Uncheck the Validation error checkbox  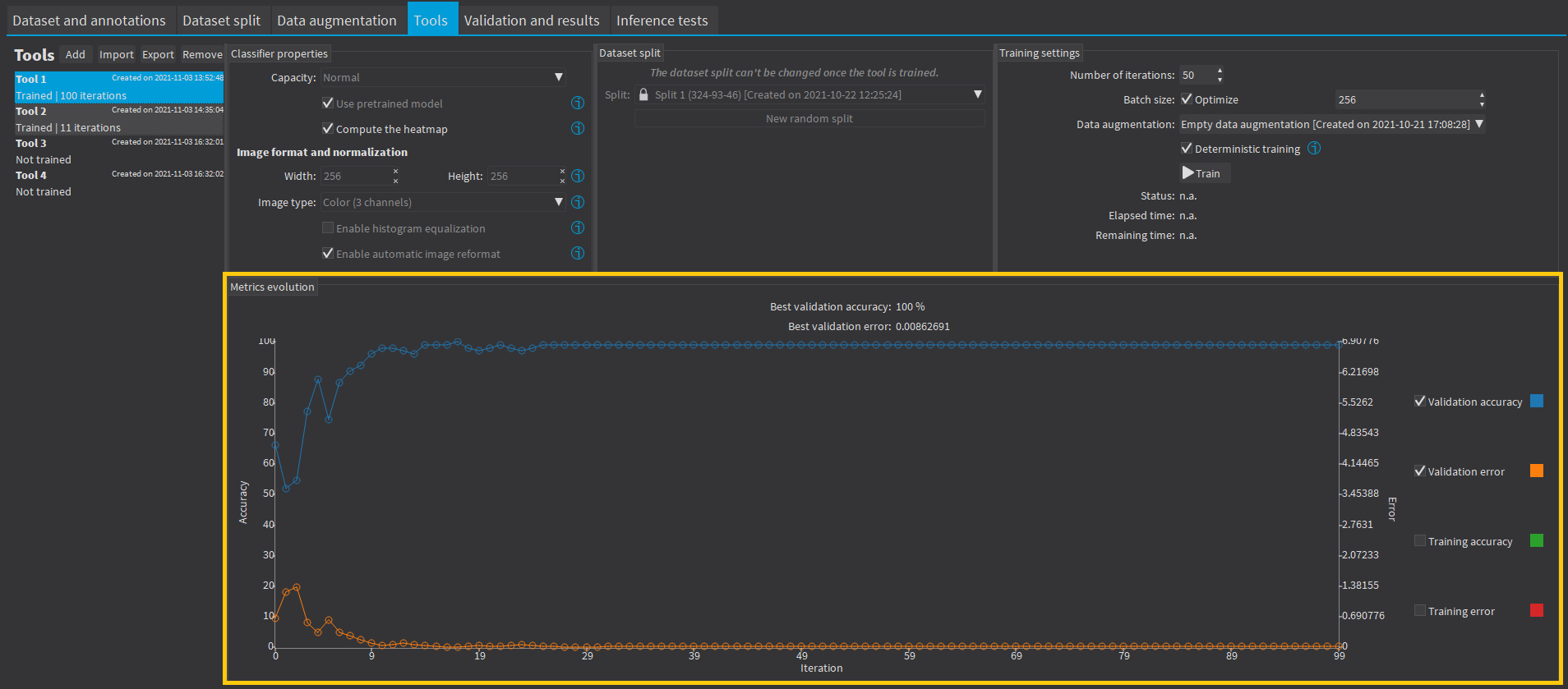point(1419,471)
